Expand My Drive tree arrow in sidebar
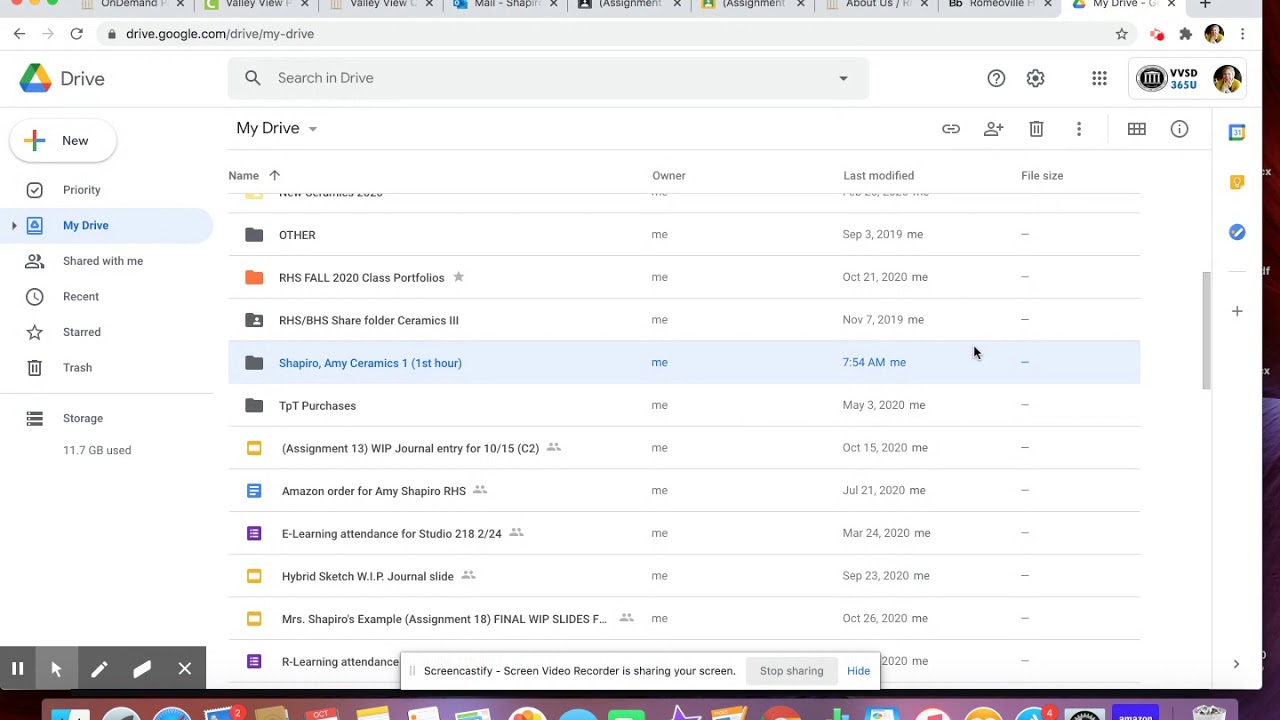1280x720 pixels. click(x=14, y=226)
